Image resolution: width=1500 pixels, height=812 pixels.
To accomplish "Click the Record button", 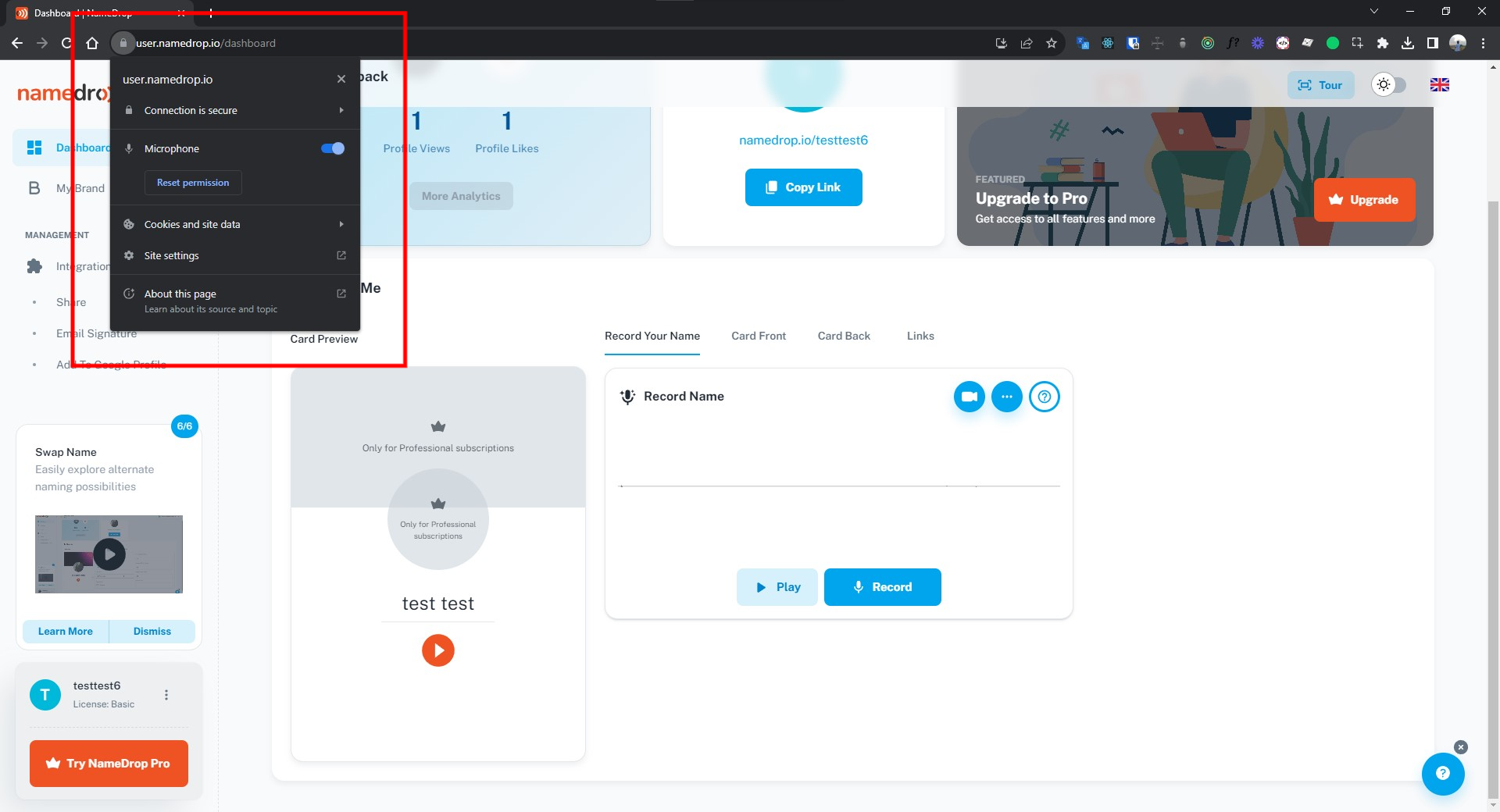I will [883, 587].
